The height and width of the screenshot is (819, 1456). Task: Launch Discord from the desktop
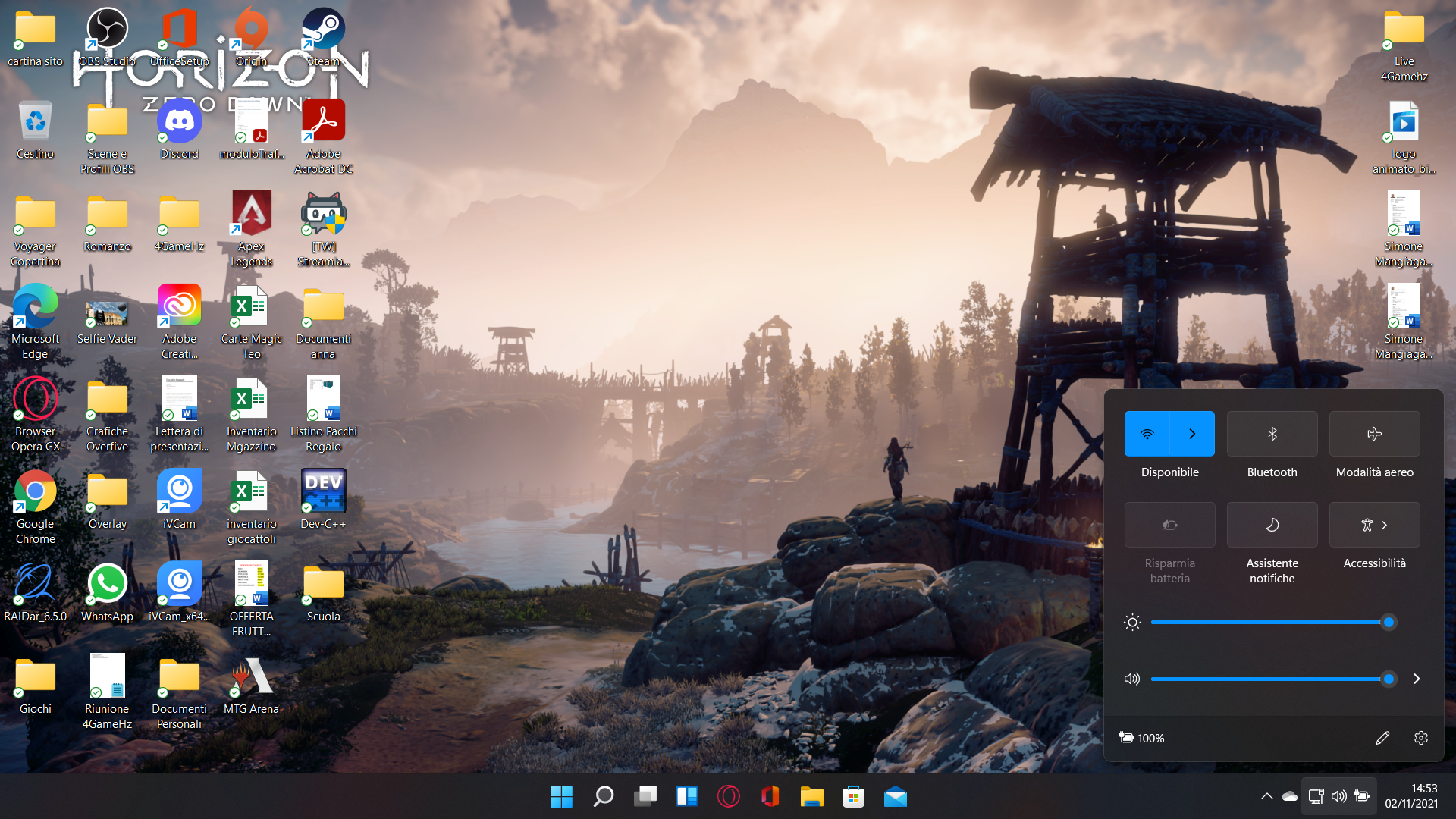(x=179, y=130)
